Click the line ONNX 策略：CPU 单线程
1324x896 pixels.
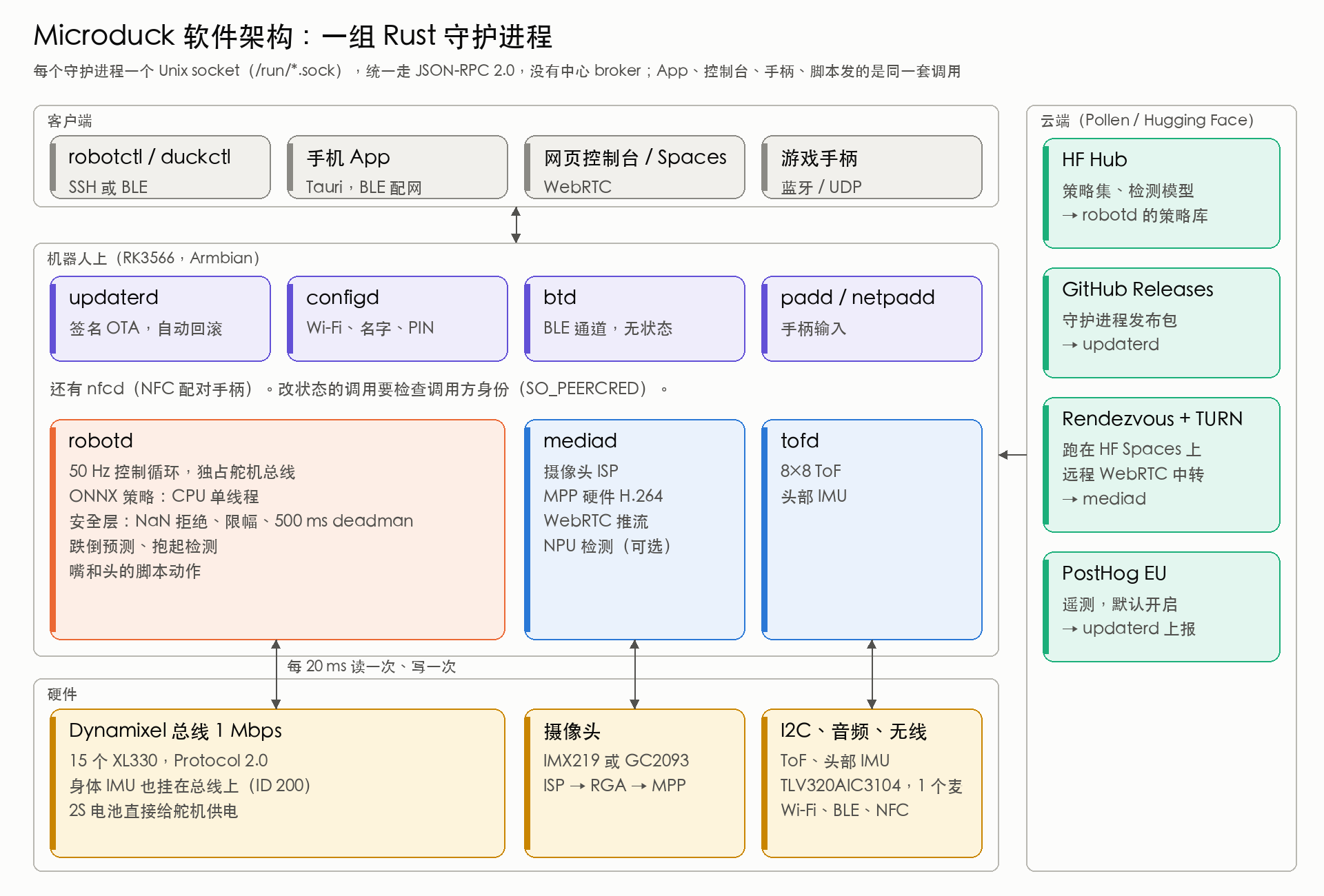point(164,497)
